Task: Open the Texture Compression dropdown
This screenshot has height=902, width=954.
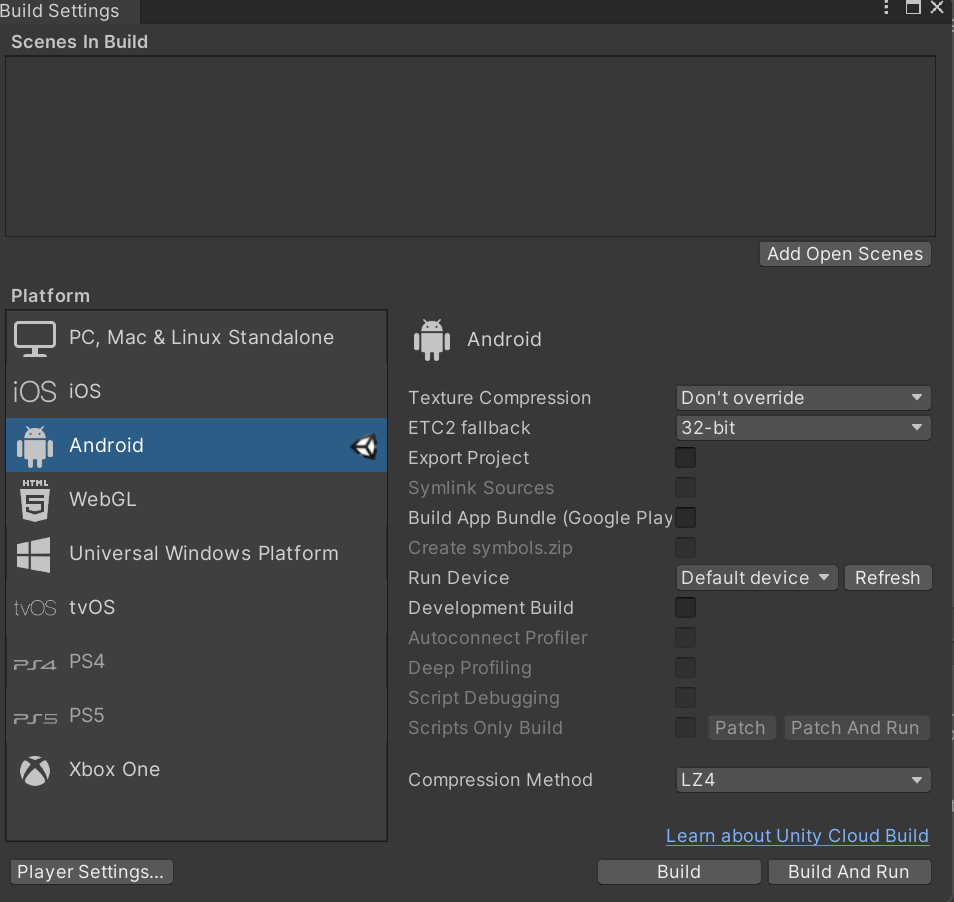Action: coord(803,398)
